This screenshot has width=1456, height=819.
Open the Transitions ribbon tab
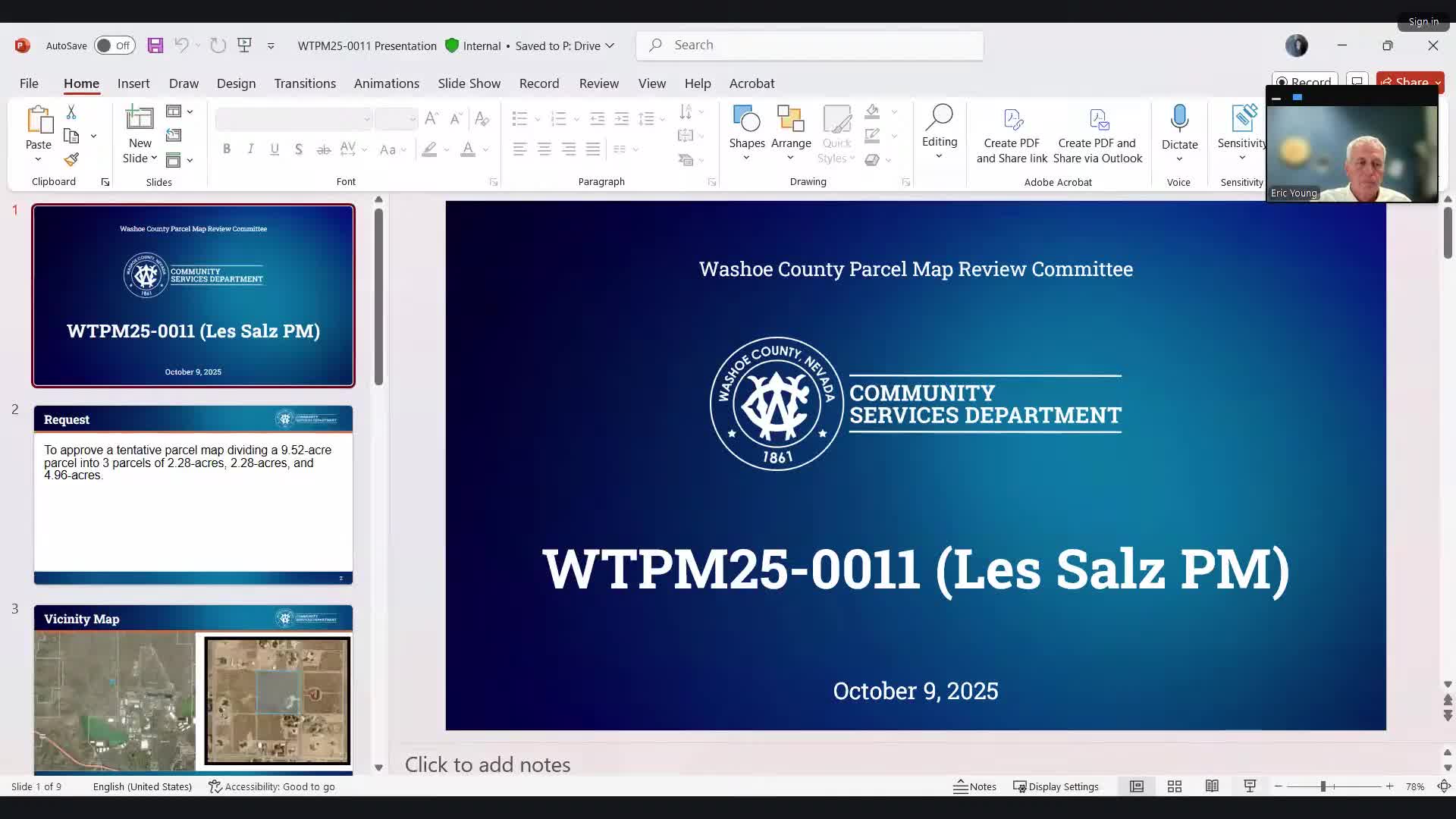(305, 83)
